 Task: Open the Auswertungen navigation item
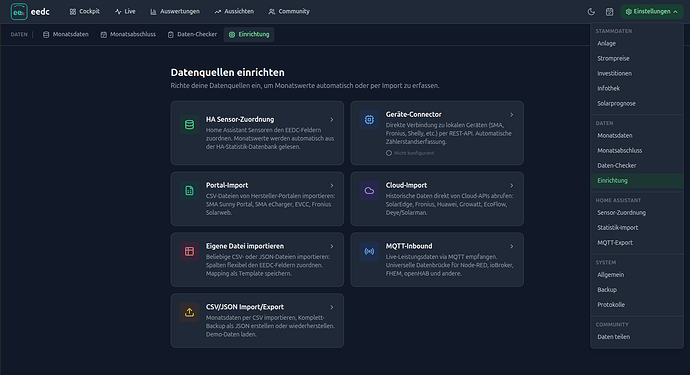[175, 11]
